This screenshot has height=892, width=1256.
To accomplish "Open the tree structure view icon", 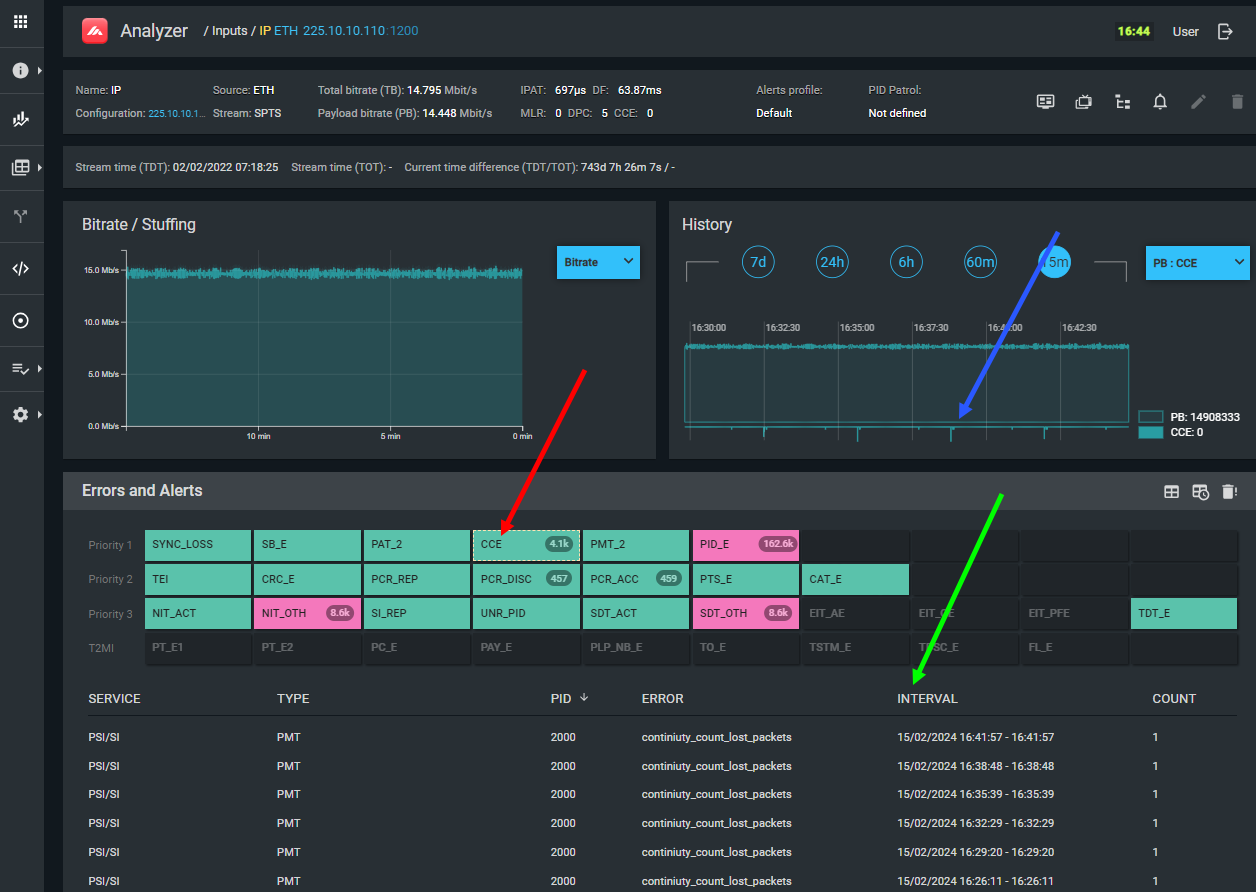I will 1122,102.
